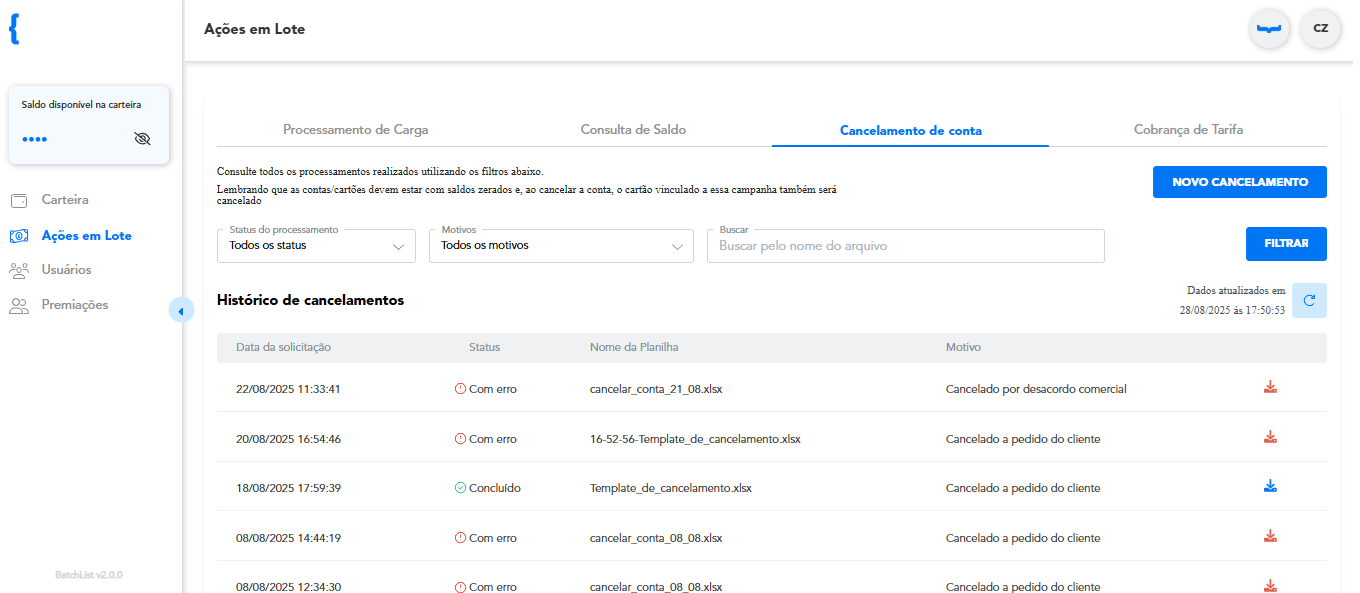Click file name Template_de_cancelamento.xlsx in concluded row
Screen dimensions: 1360x593
tap(671, 488)
